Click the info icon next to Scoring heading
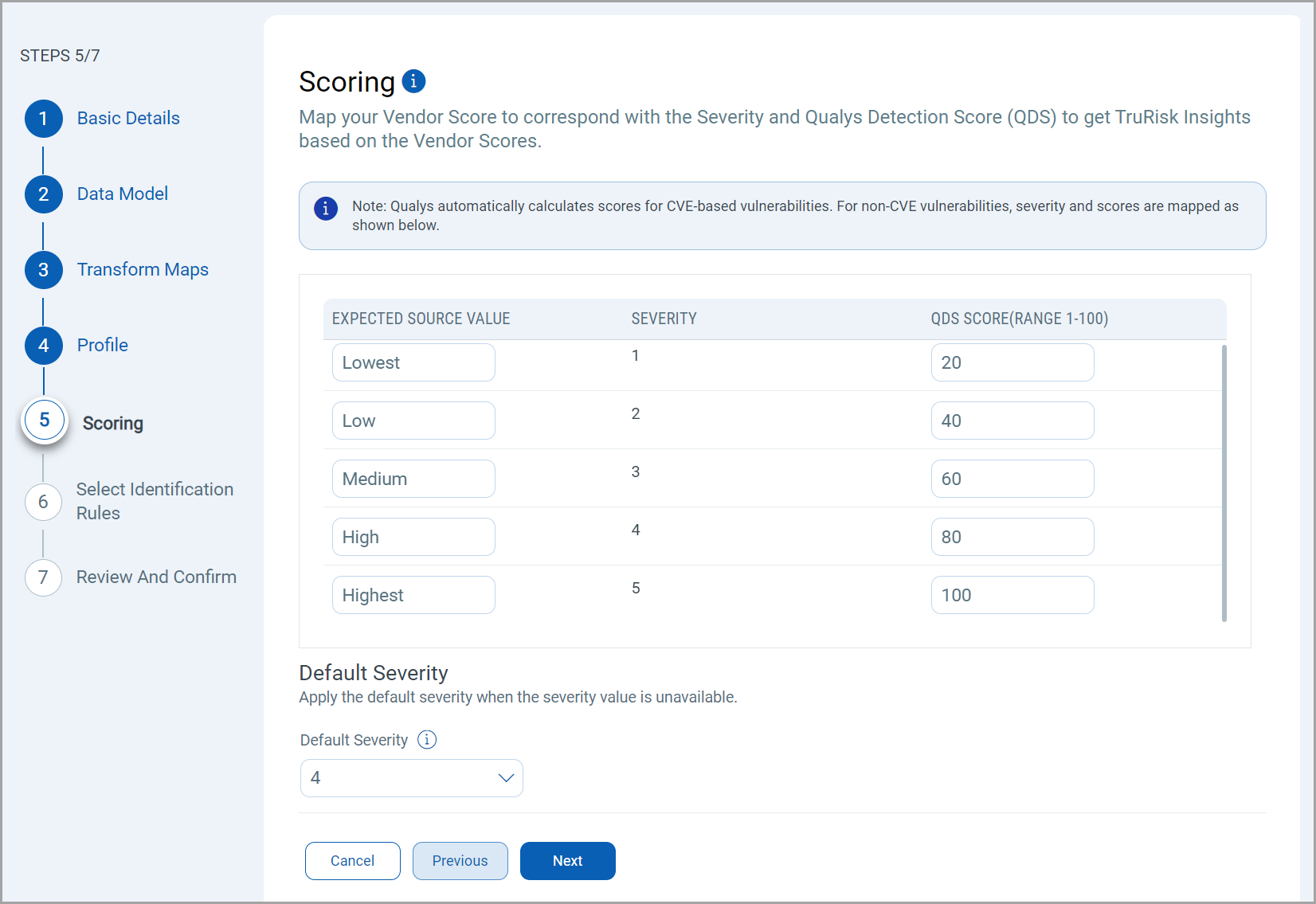This screenshot has width=1316, height=904. coord(413,81)
